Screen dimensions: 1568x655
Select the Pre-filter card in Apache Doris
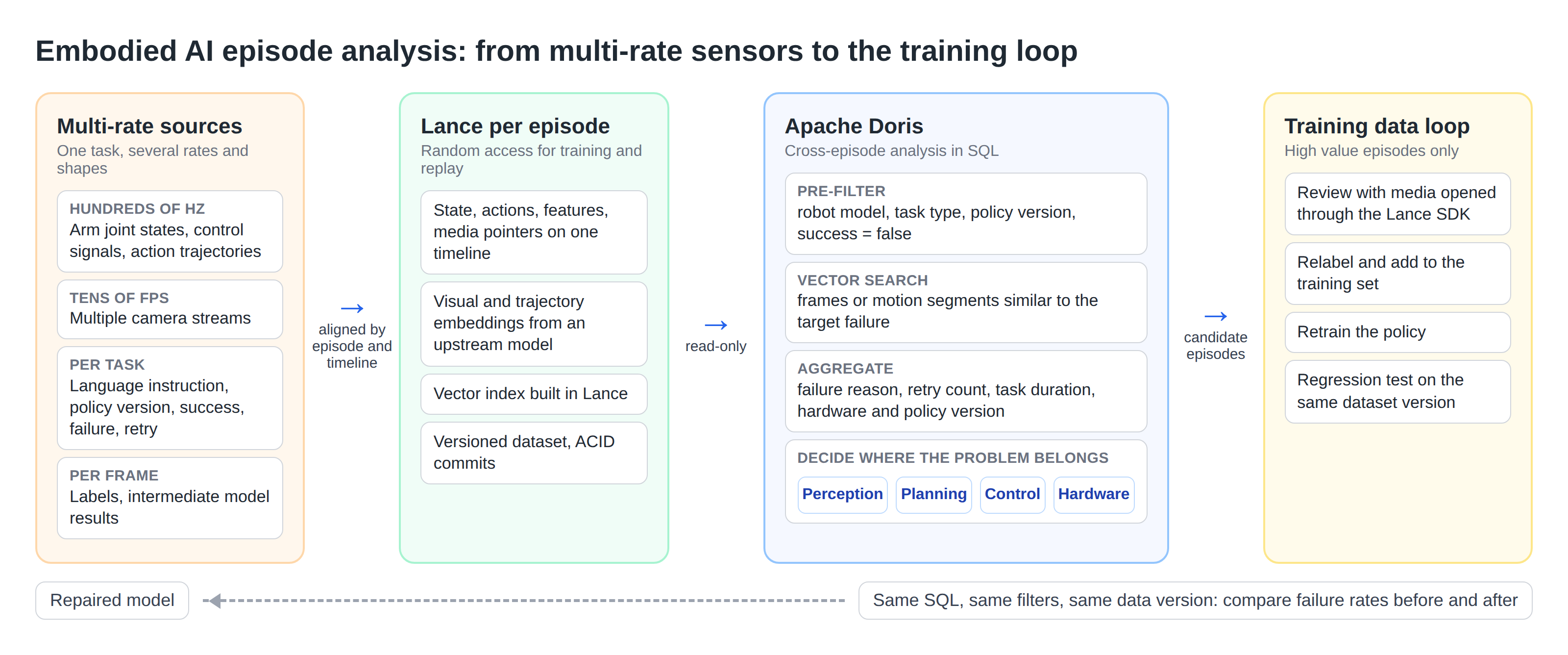[966, 213]
